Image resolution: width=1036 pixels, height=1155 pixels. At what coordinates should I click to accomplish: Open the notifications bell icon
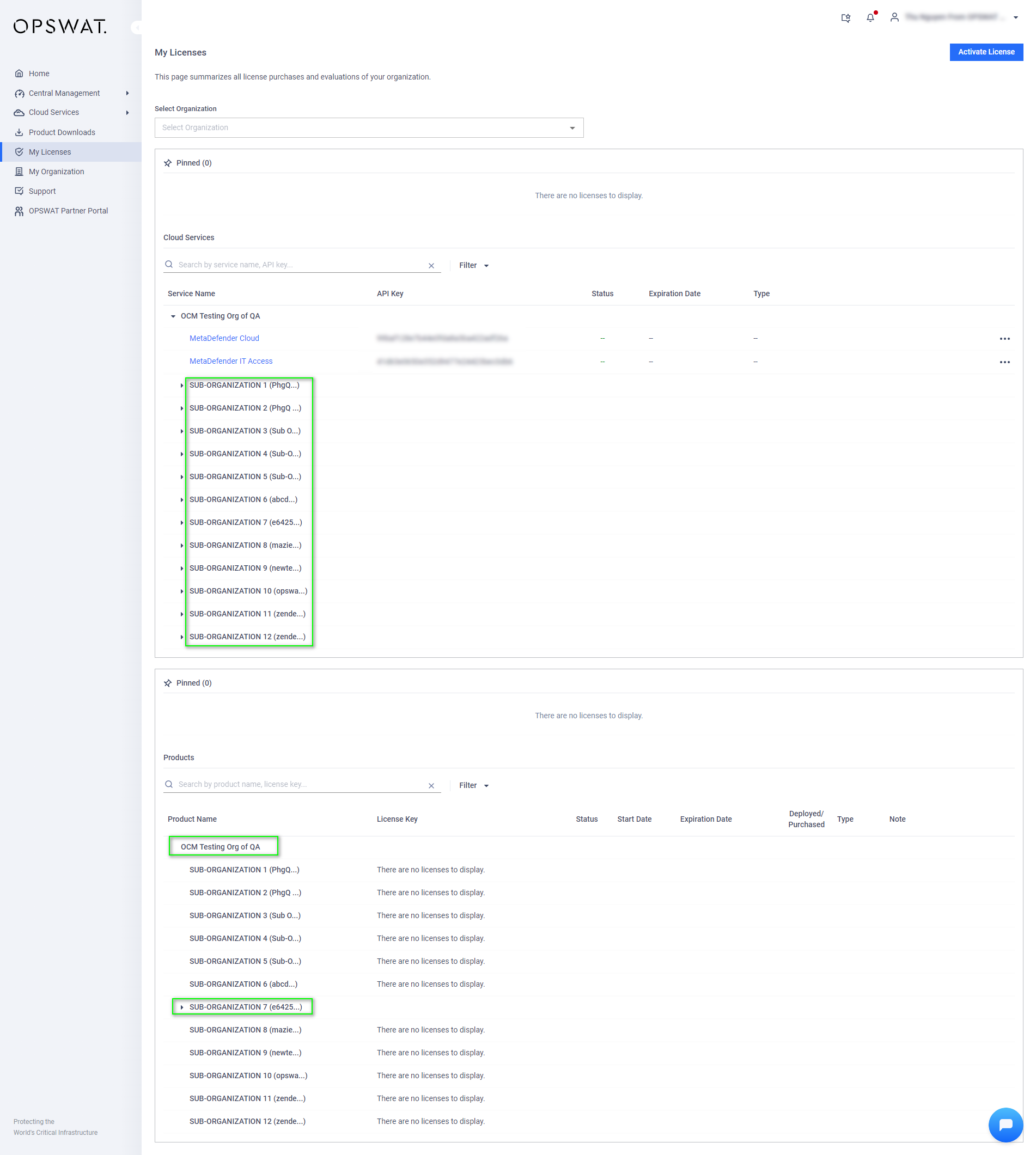coord(870,17)
